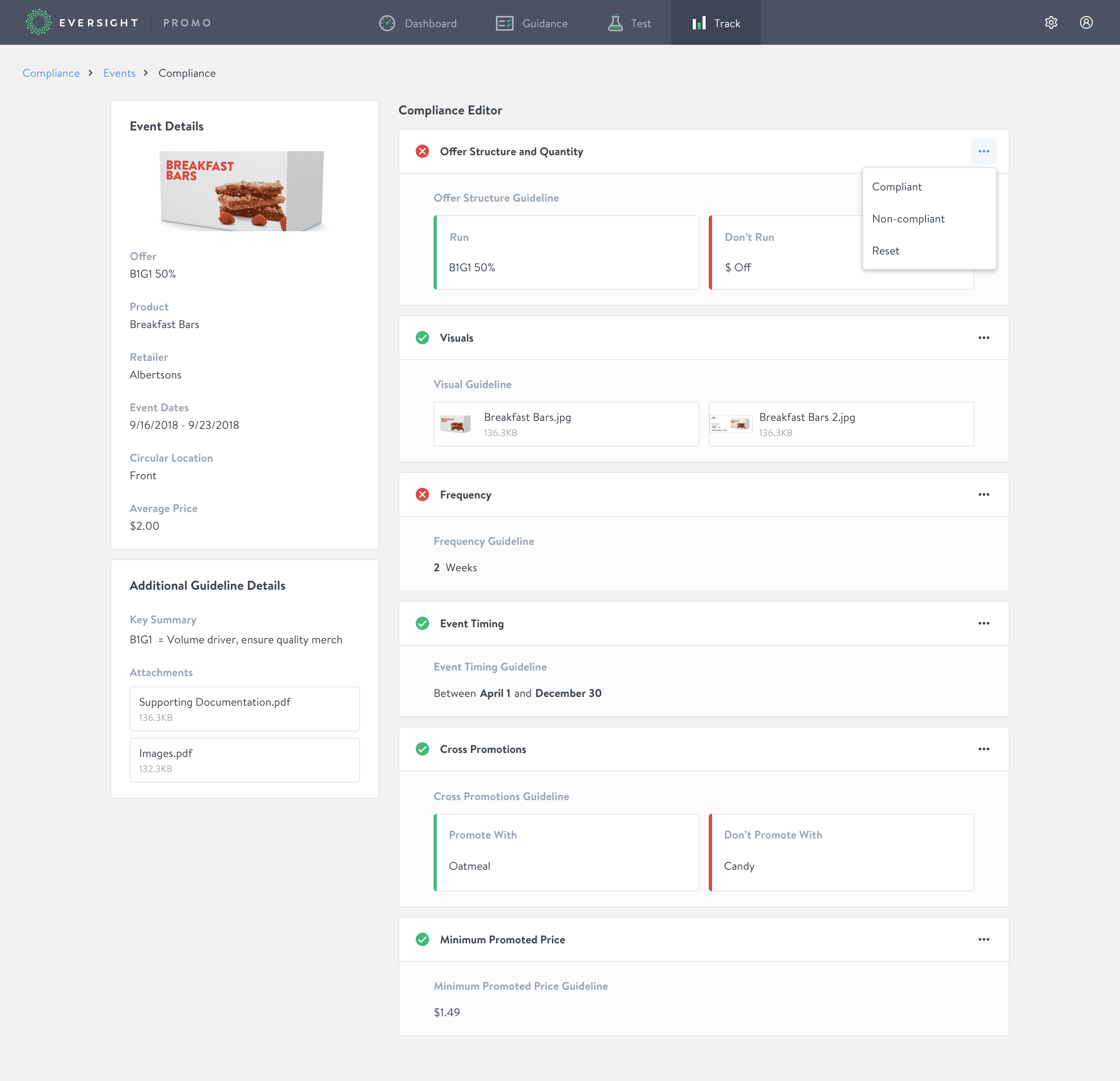Image resolution: width=1120 pixels, height=1081 pixels.
Task: Open the settings gear icon
Action: (1051, 22)
